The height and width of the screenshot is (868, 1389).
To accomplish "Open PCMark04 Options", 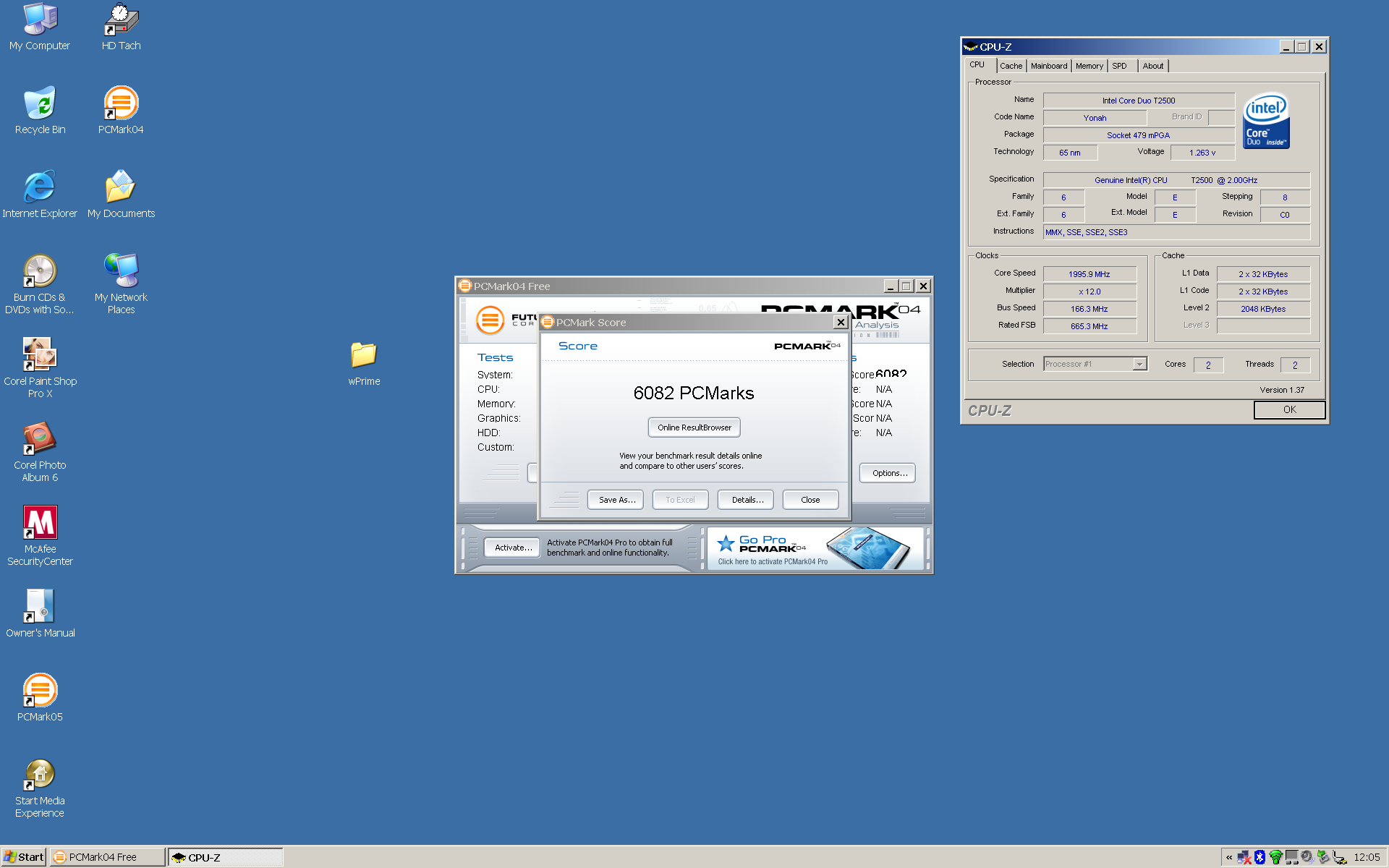I will [888, 473].
